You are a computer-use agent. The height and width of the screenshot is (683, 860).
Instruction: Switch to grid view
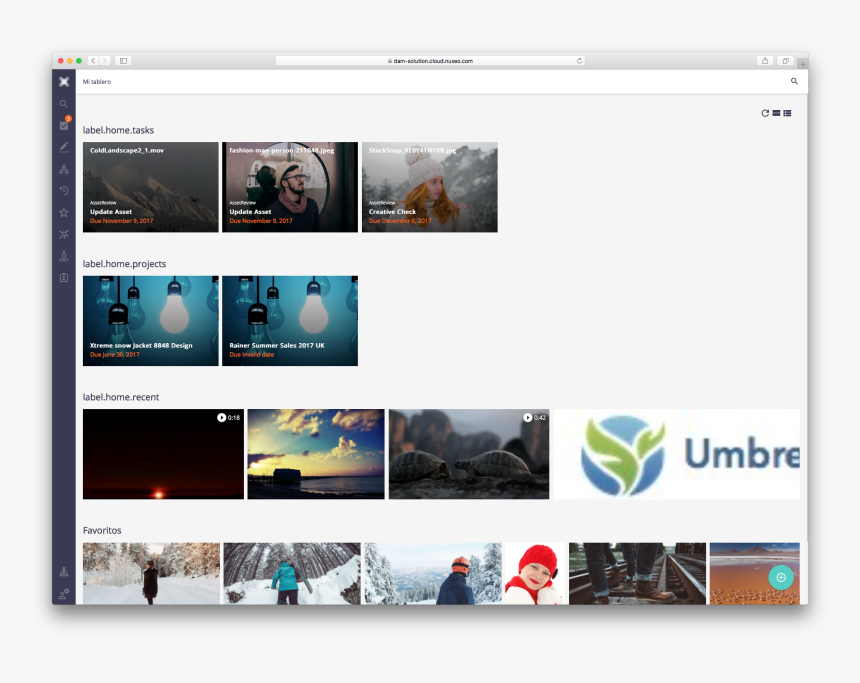coord(776,113)
